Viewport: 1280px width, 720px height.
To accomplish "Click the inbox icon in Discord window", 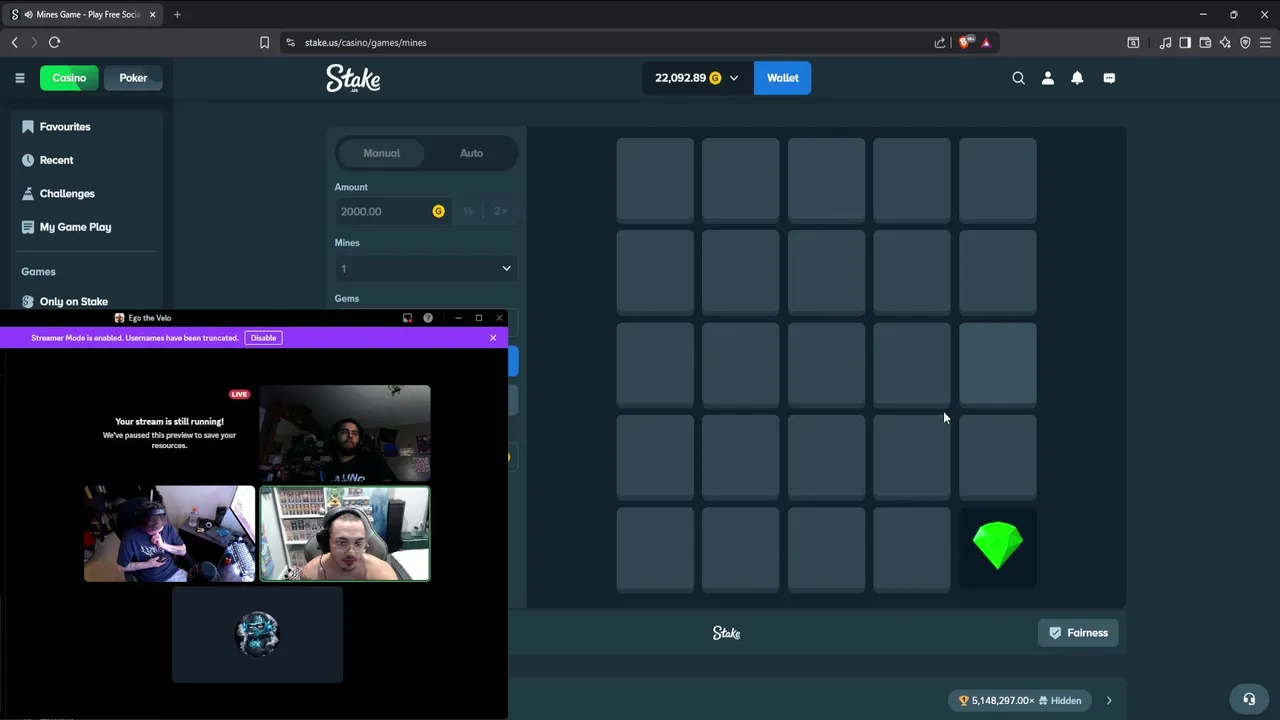I will 407,318.
